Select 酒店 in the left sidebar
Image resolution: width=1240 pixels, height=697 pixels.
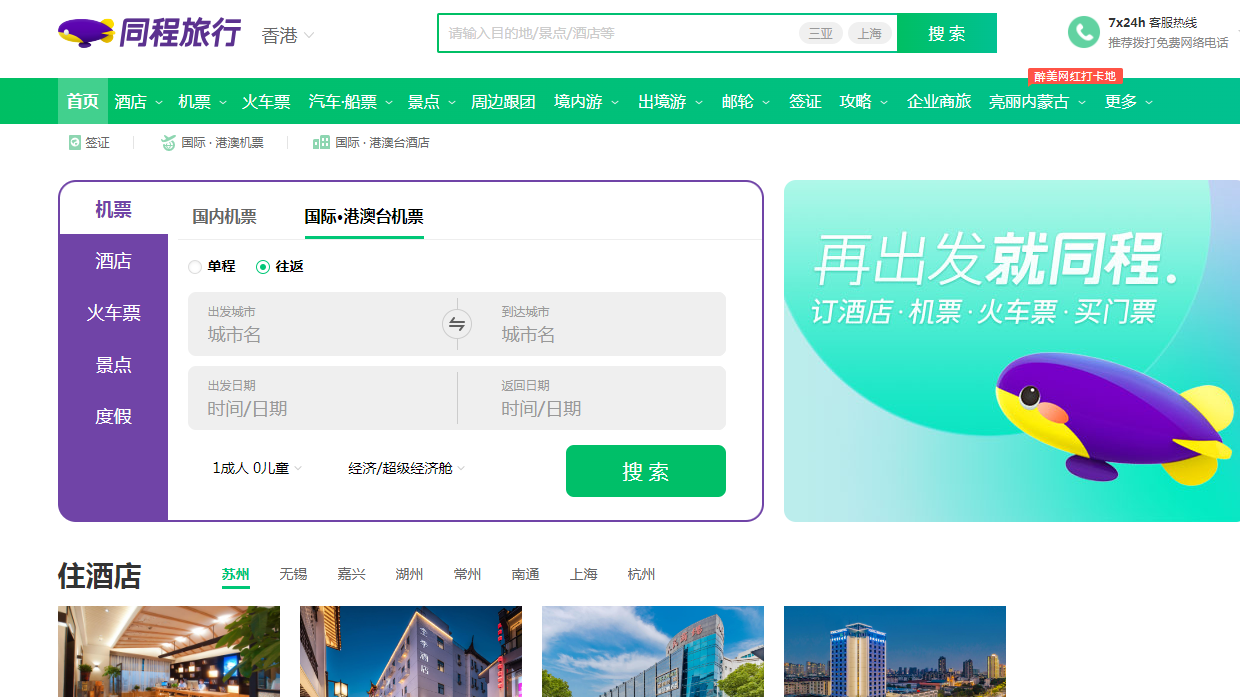[x=113, y=260]
